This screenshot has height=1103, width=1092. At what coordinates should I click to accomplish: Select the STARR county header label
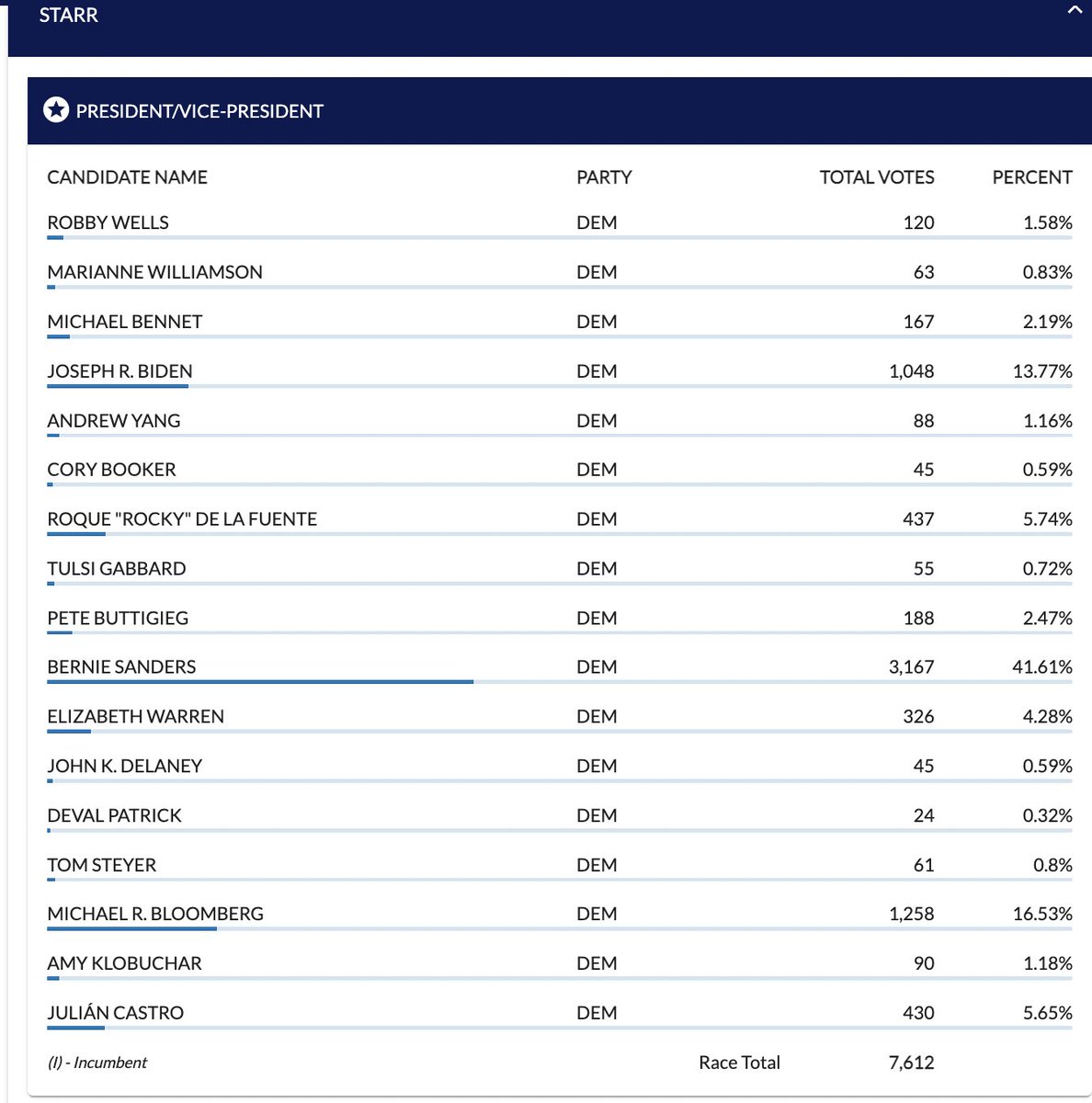click(x=68, y=15)
